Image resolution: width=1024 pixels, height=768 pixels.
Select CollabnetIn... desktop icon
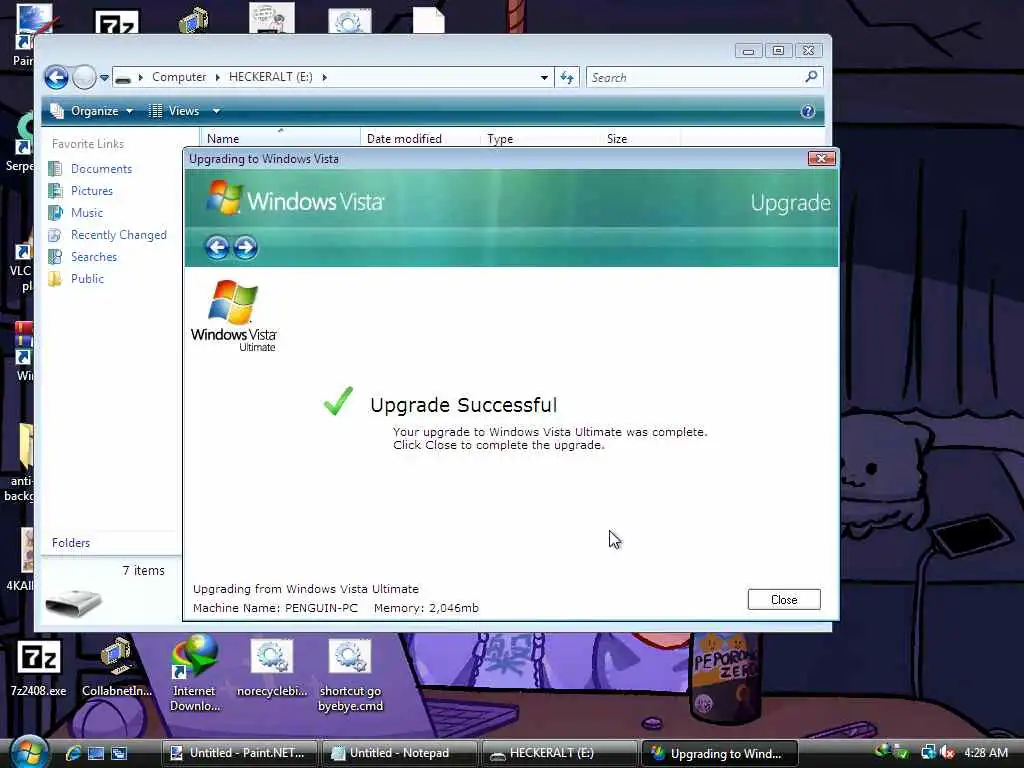click(x=117, y=667)
